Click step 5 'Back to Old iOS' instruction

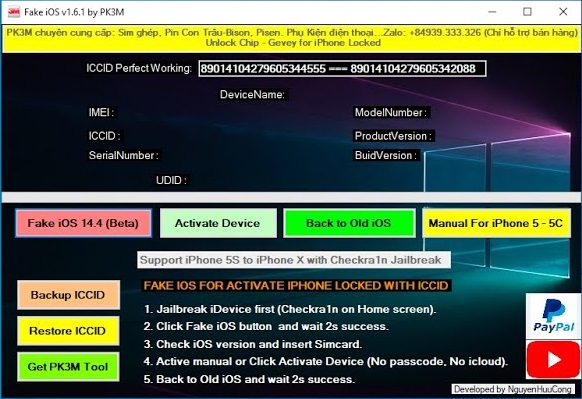249,379
